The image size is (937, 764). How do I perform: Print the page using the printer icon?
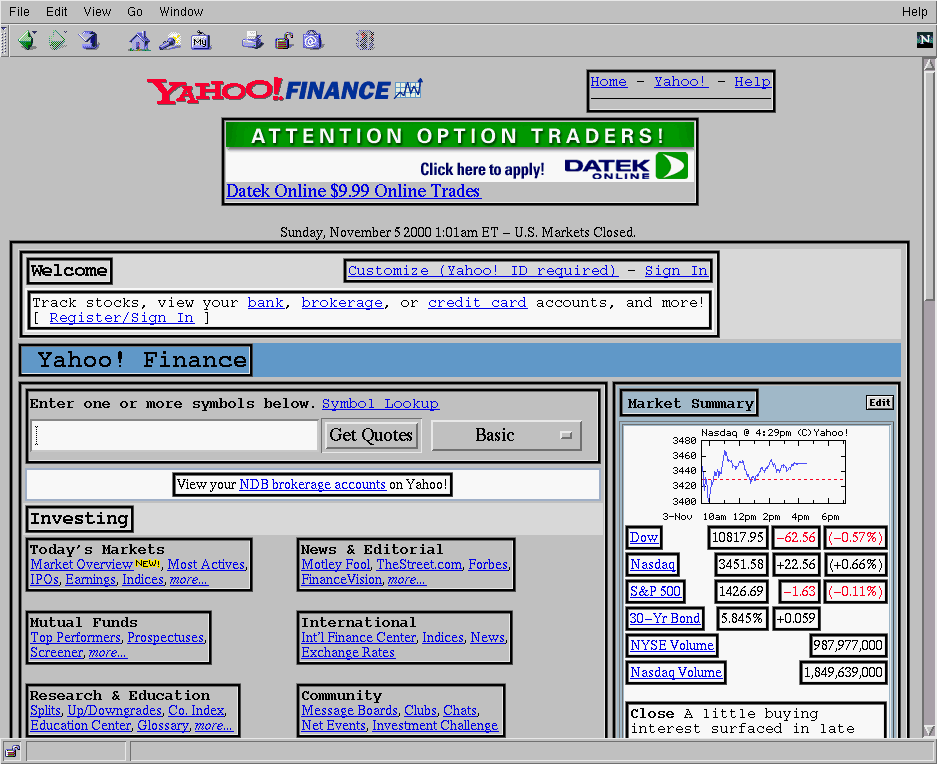tap(252, 41)
